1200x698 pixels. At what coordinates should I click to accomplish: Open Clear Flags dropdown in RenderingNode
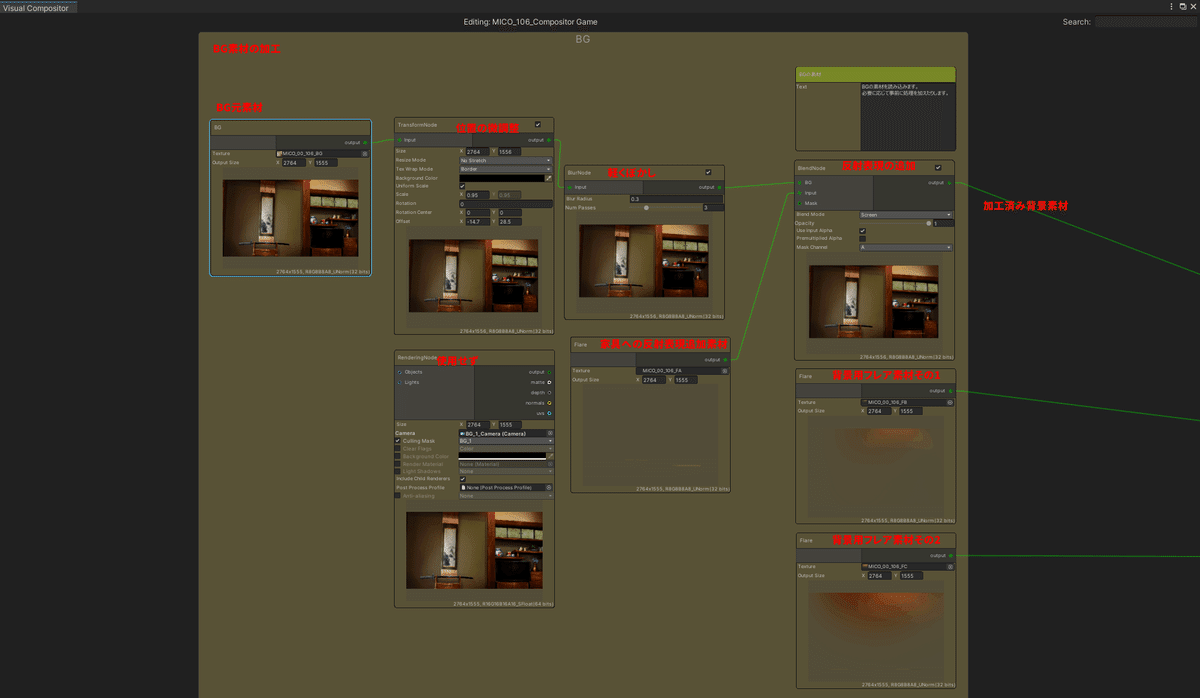point(505,448)
